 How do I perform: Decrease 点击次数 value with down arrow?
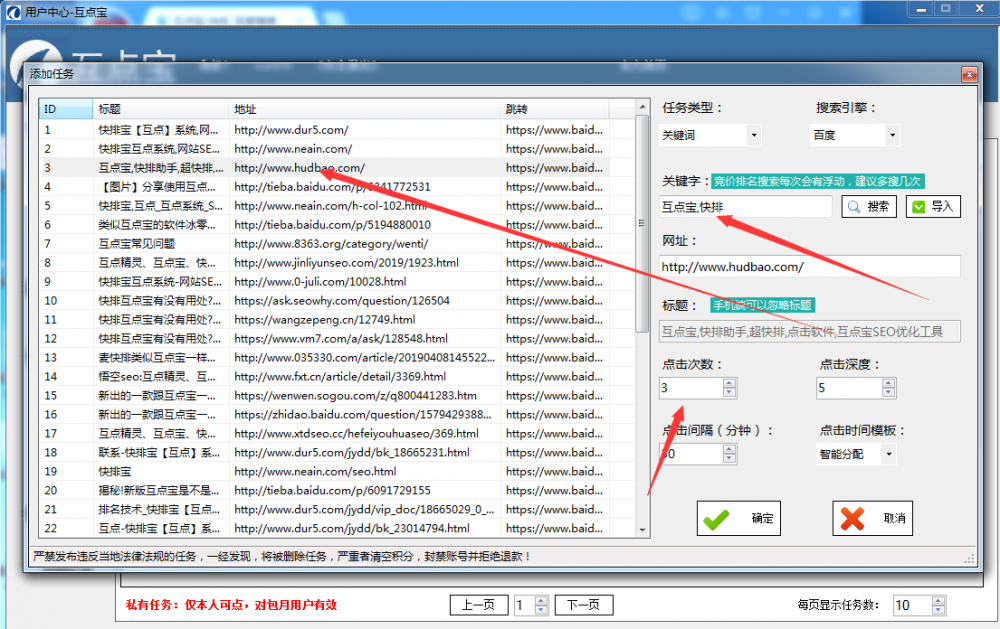pyautogui.click(x=730, y=392)
